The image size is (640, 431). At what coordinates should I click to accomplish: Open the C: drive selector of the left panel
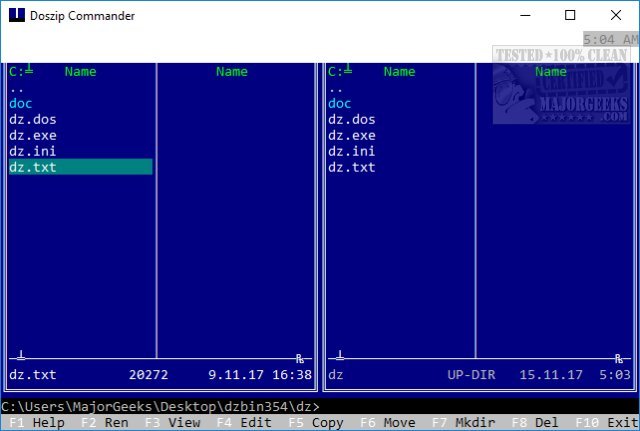pos(21,71)
